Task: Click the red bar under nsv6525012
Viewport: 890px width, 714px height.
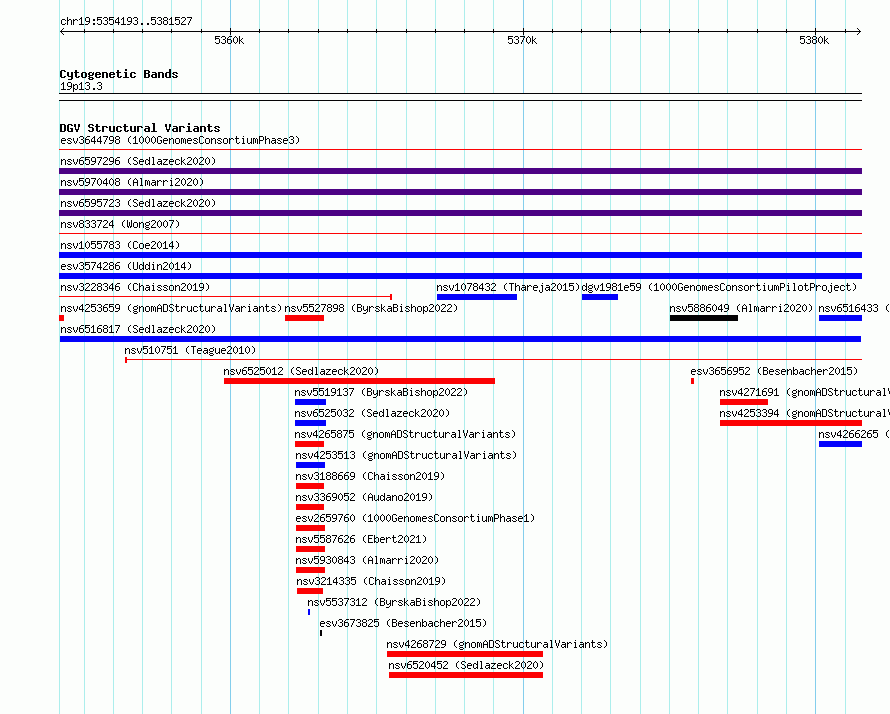Action: [359, 381]
